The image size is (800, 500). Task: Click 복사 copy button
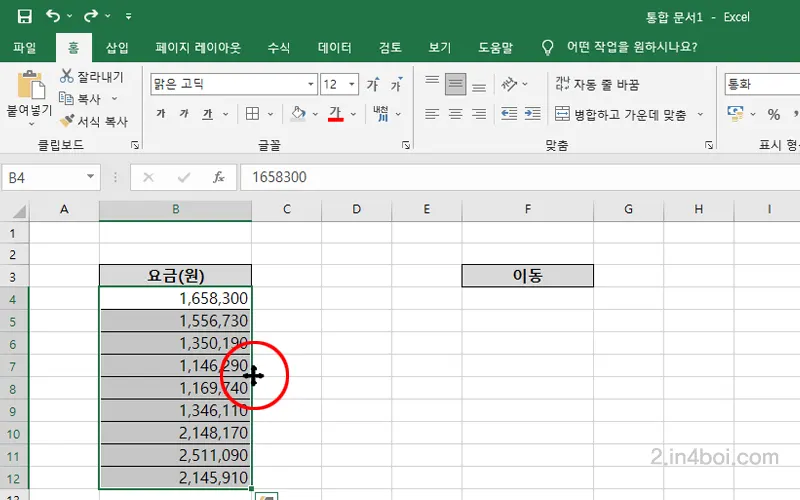pyautogui.click(x=80, y=98)
